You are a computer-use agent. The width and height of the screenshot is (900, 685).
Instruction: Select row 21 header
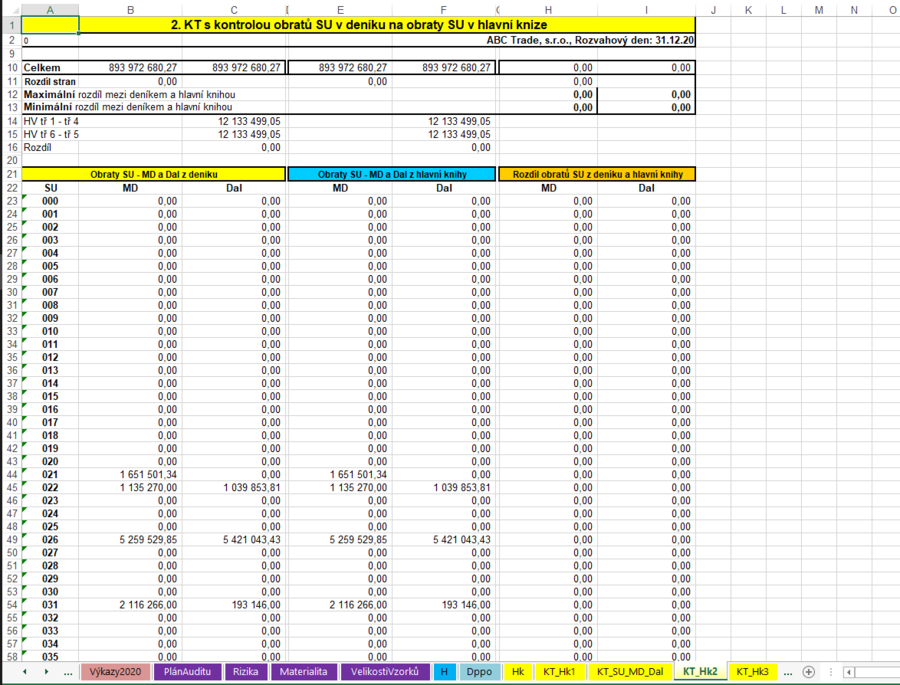tap(10, 174)
